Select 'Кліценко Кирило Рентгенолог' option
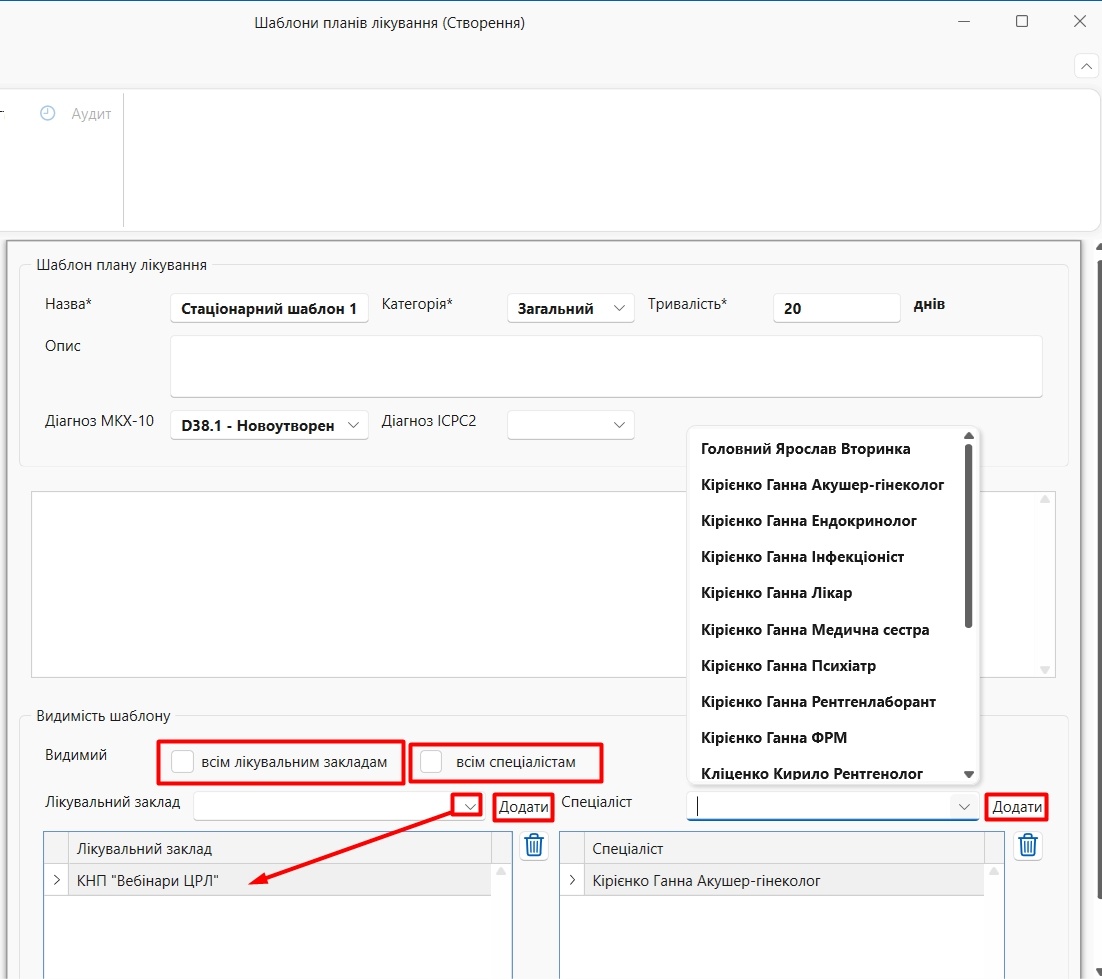1102x979 pixels. tap(812, 774)
